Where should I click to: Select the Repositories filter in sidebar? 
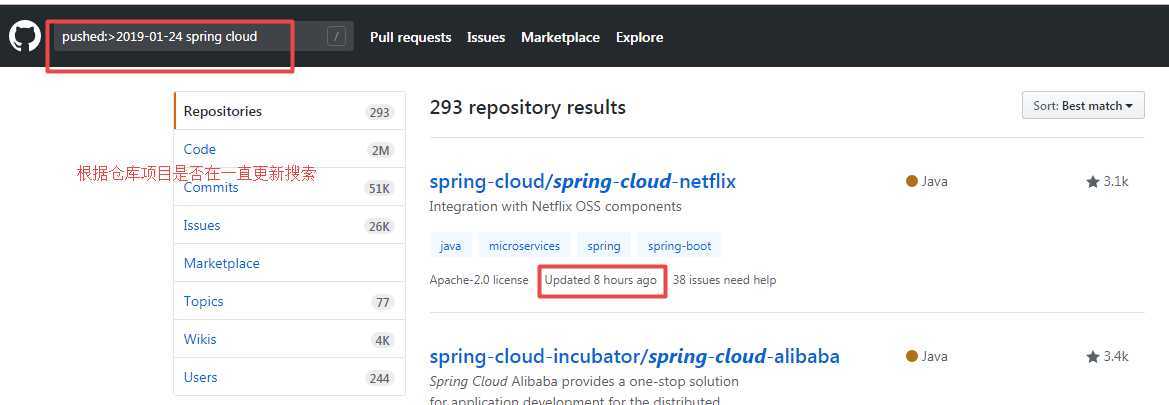click(290, 111)
